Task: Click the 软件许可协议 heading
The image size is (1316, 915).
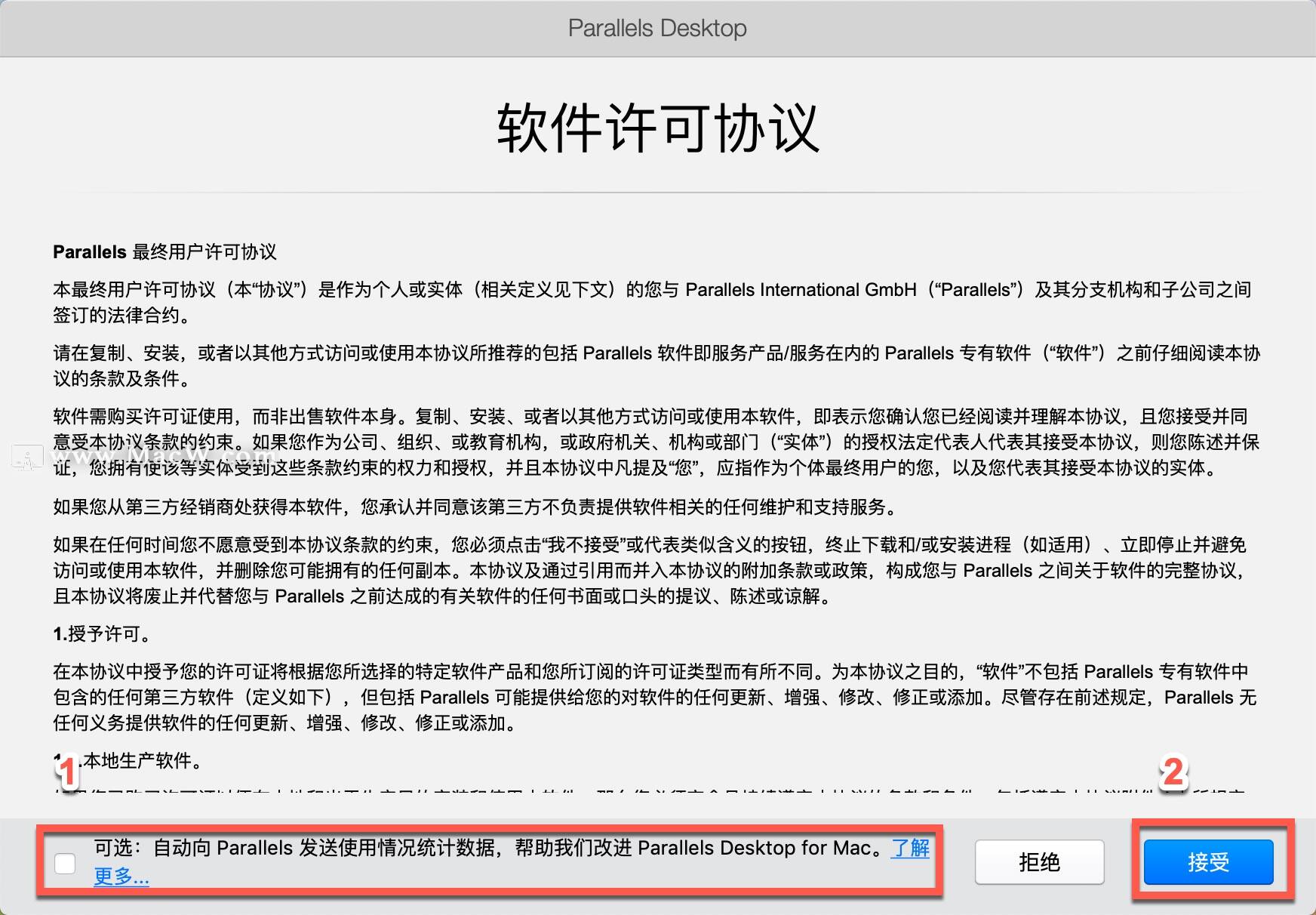Action: click(657, 128)
